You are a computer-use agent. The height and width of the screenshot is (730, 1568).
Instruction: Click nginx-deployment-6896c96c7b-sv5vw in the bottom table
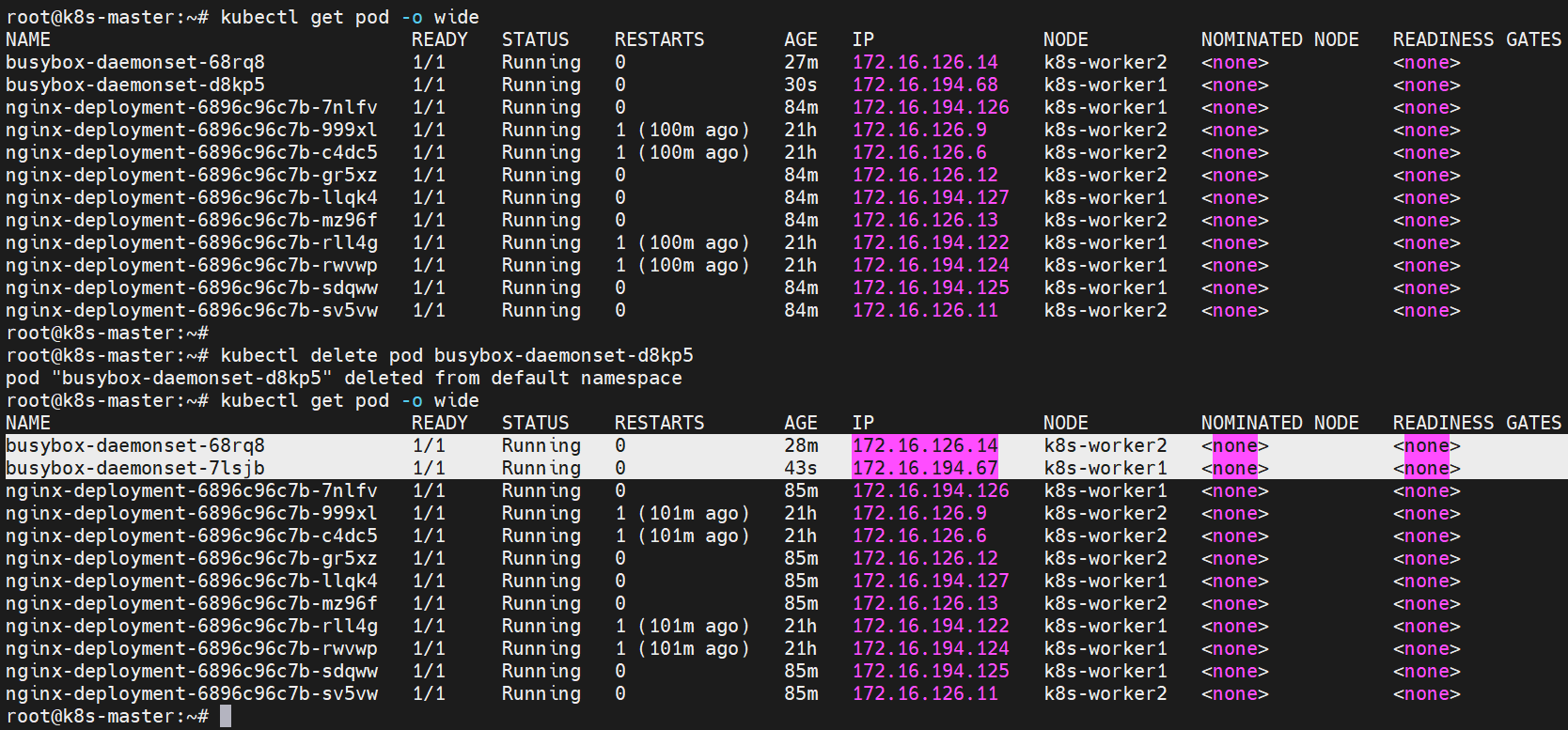192,693
